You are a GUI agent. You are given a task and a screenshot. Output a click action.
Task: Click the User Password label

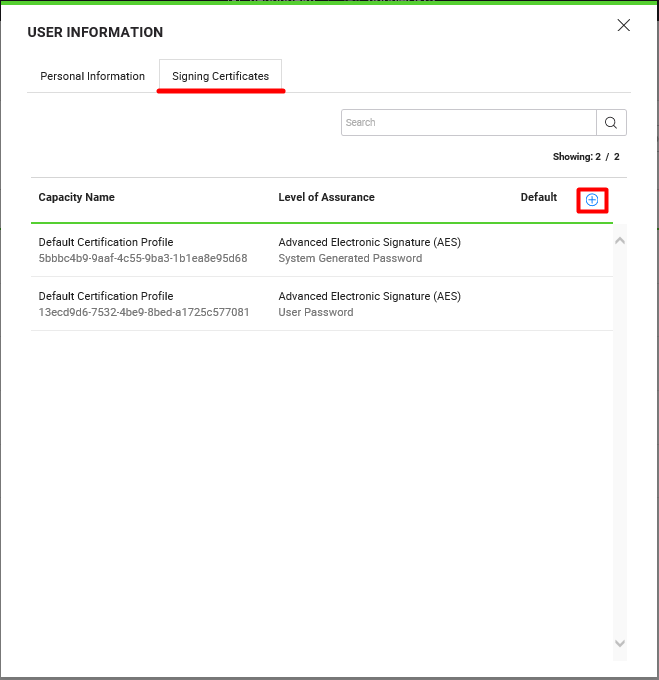point(315,312)
